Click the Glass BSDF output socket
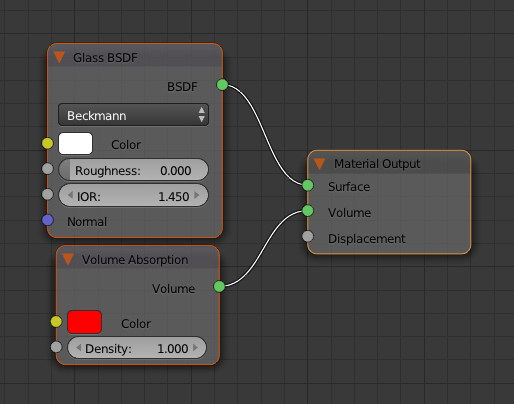514x404 pixels. click(222, 85)
